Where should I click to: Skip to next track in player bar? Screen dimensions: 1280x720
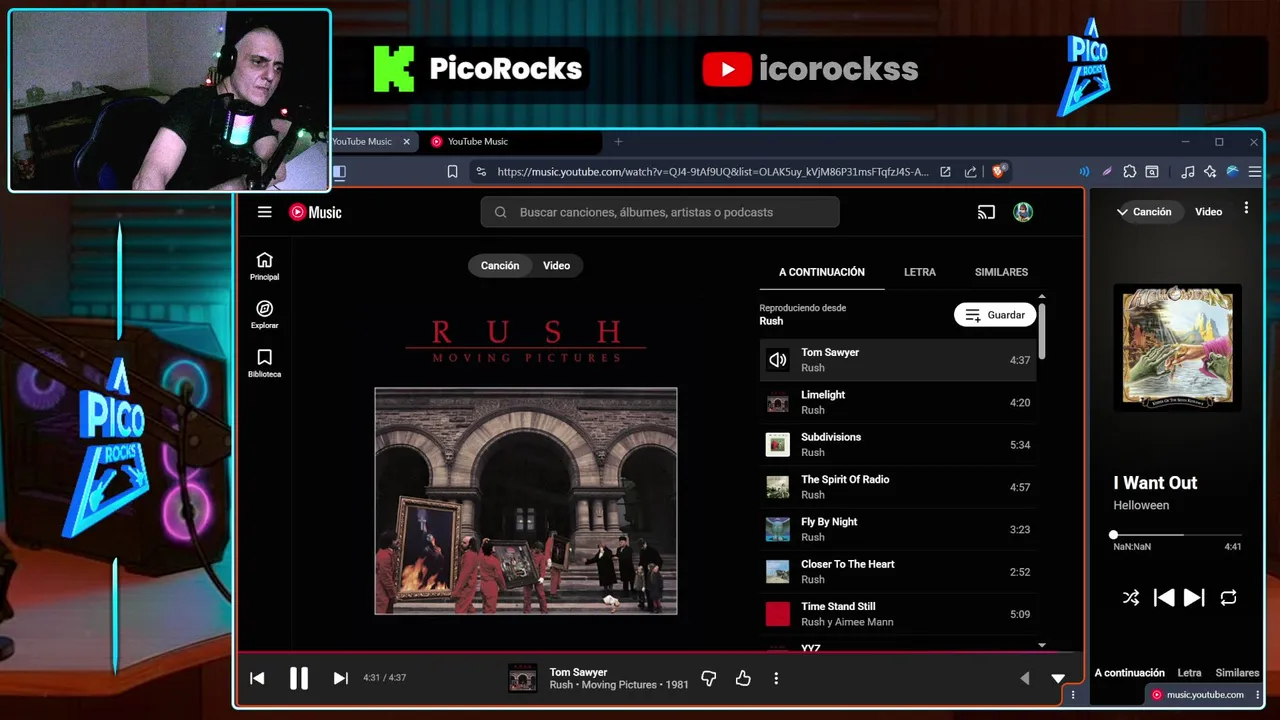[340, 678]
